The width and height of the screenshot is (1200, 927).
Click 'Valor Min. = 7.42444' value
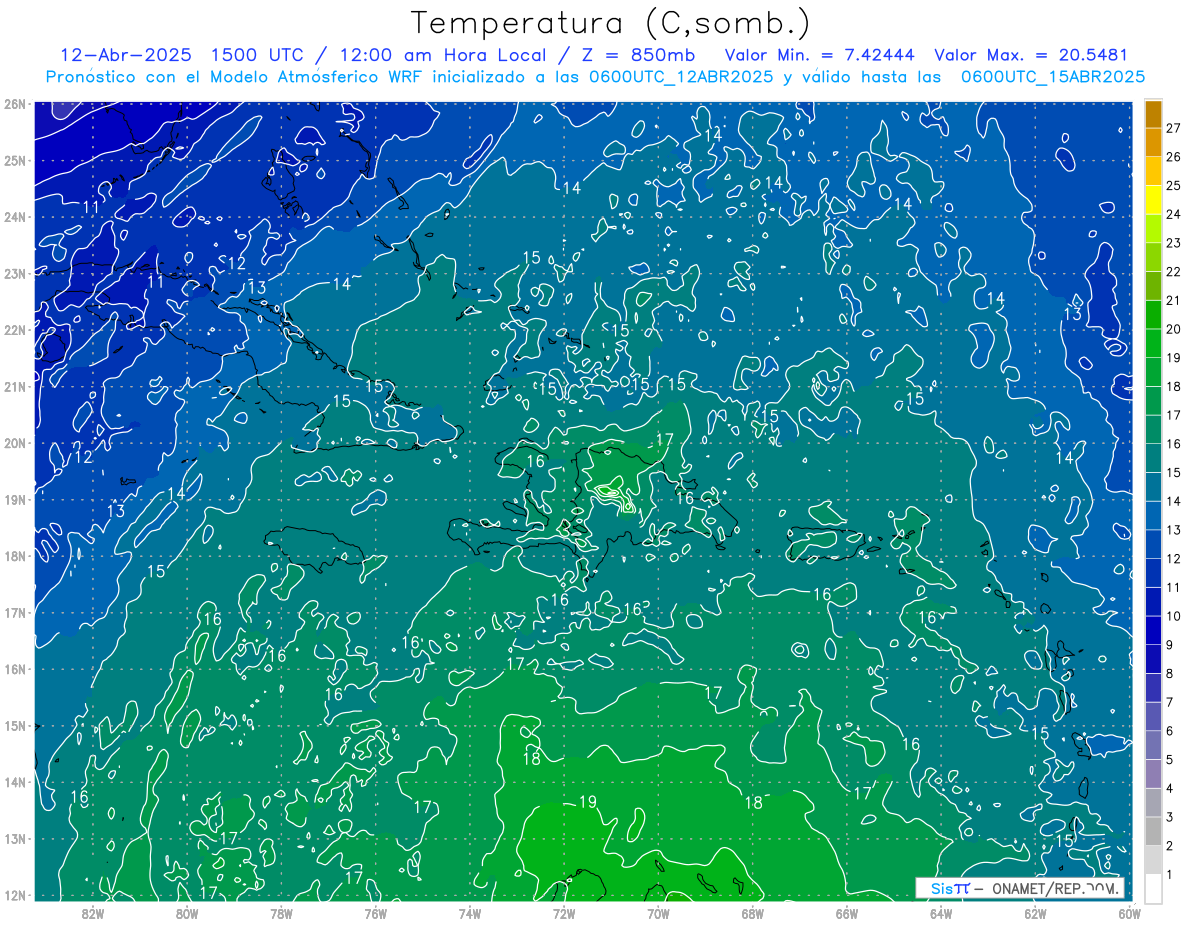tap(819, 54)
